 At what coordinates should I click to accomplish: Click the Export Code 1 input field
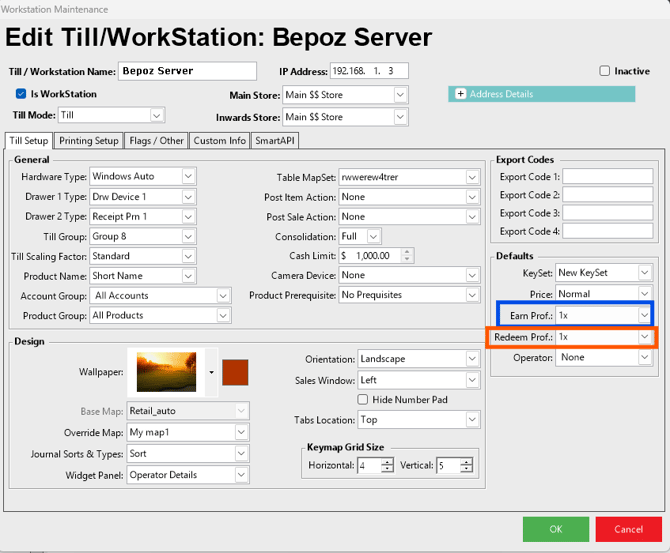[x=608, y=177]
